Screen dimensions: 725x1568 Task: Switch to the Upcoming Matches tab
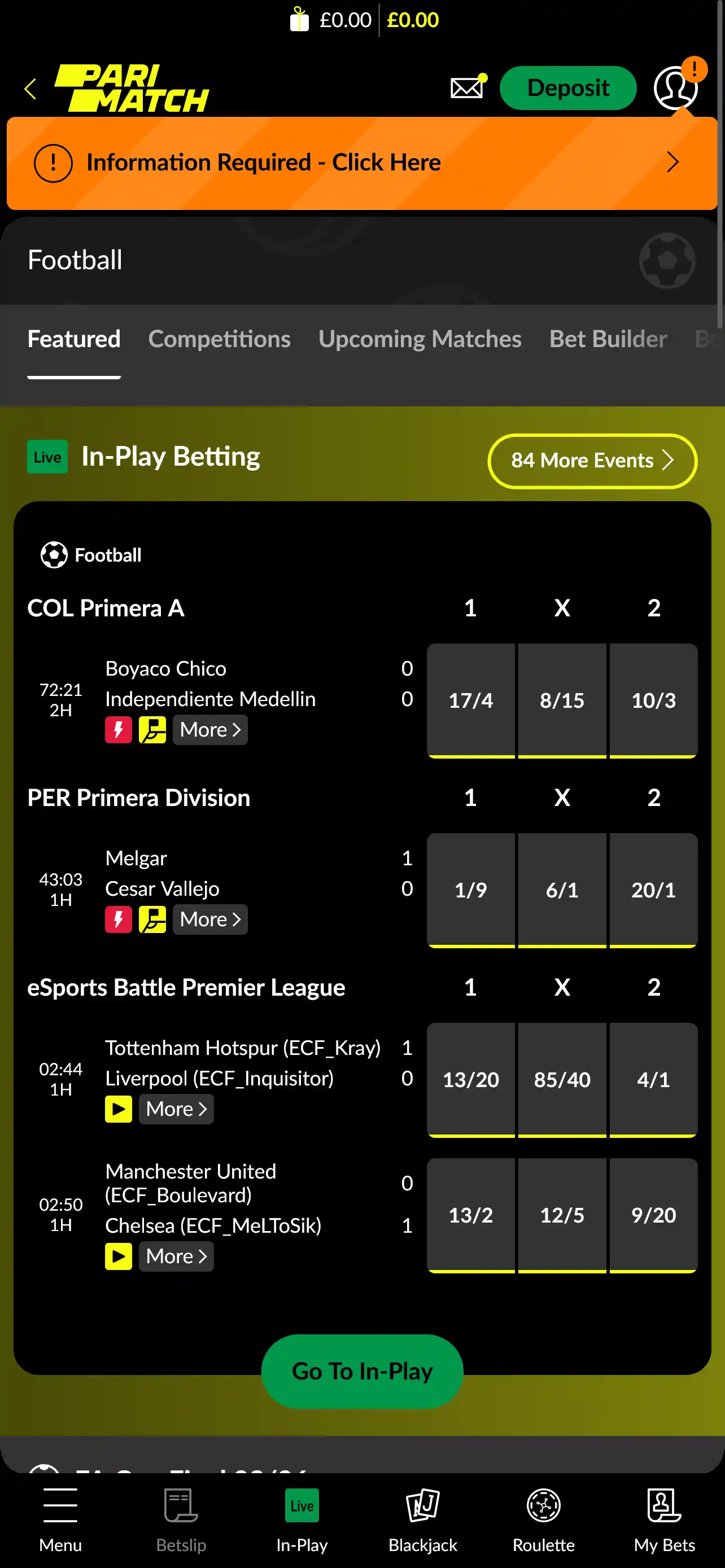pyautogui.click(x=420, y=339)
